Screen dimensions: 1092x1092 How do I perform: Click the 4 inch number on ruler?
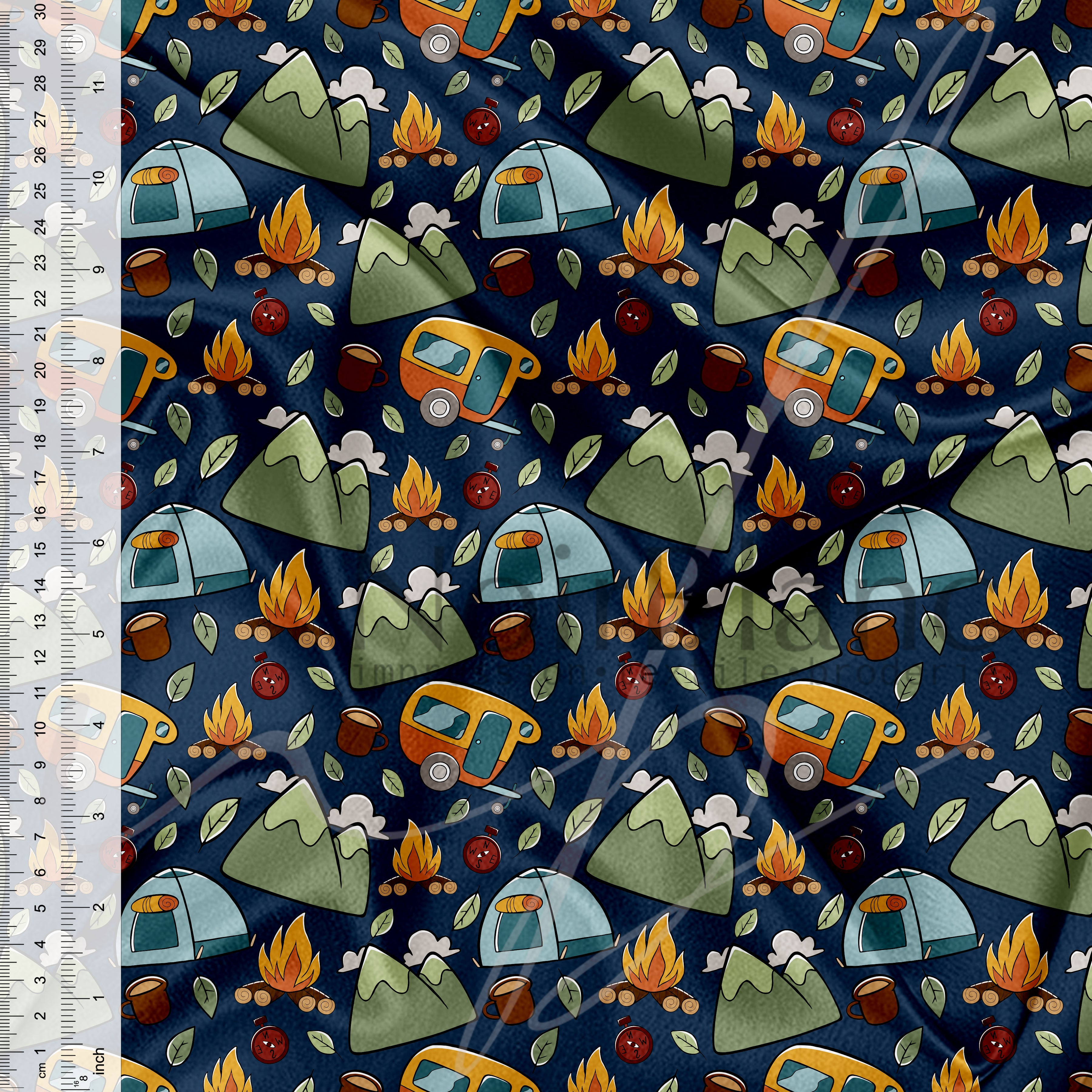pos(99,725)
